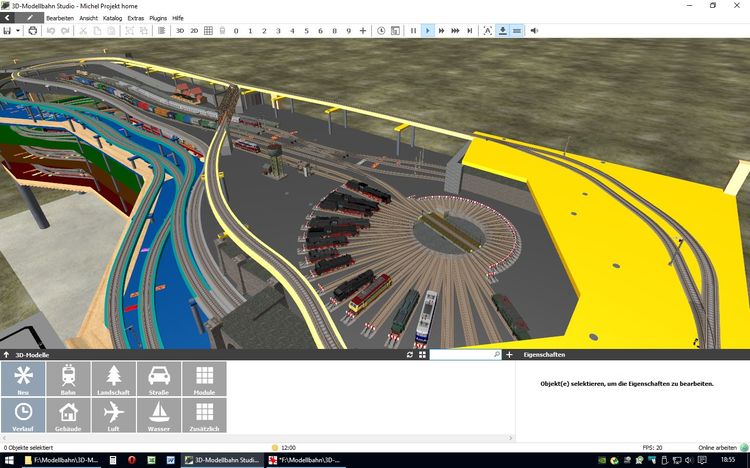
Task: Toggle the sound speaker button
Action: click(534, 31)
